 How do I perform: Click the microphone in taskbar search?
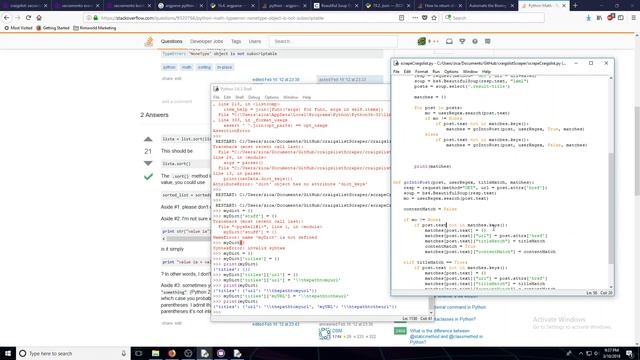click(124, 353)
